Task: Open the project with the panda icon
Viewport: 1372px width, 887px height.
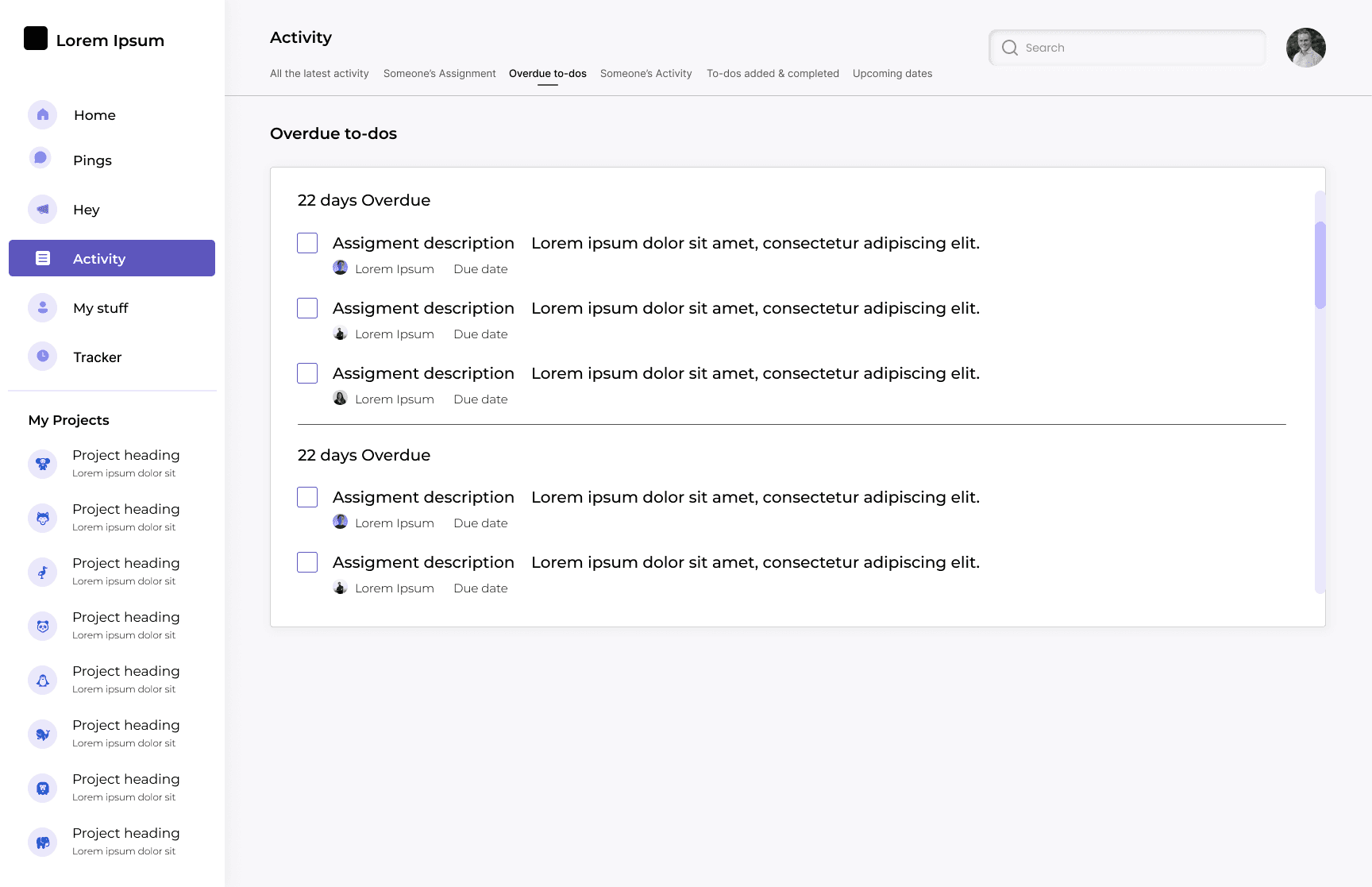Action: pyautogui.click(x=43, y=626)
